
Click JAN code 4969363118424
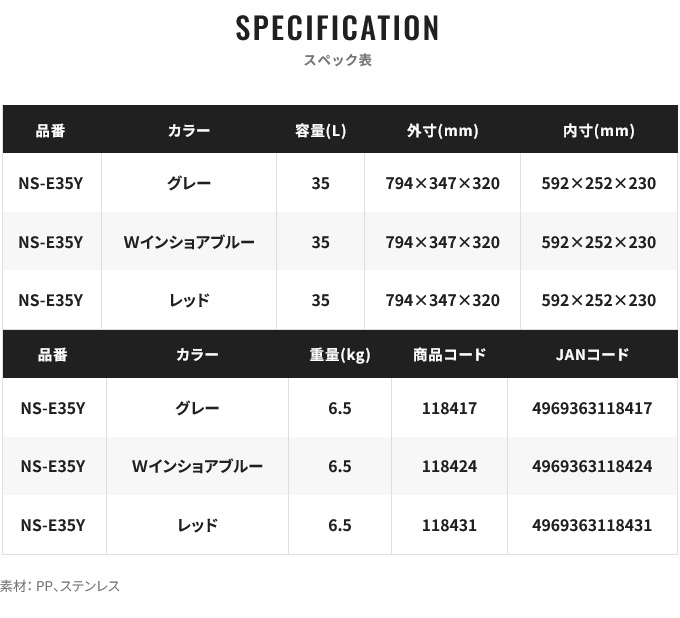[592, 467]
